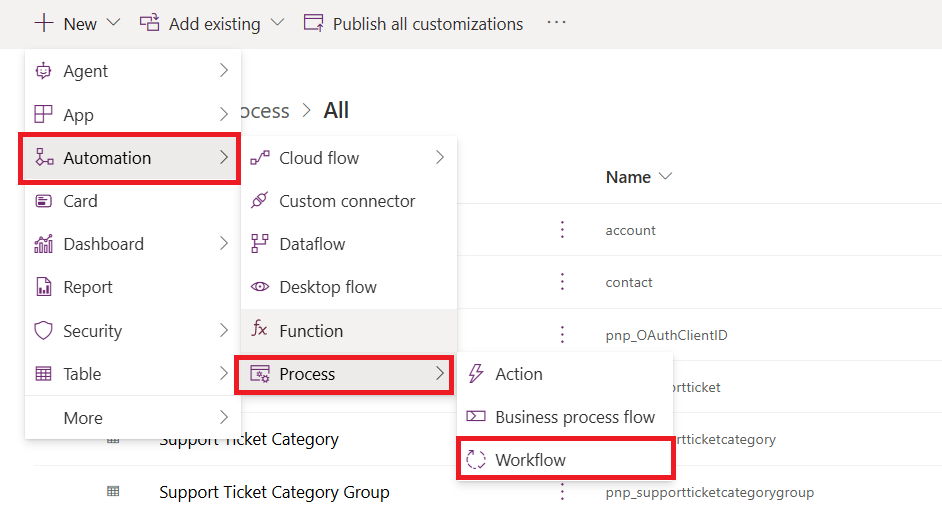942x517 pixels.
Task: Click the Dashboard chart icon
Action: click(43, 244)
